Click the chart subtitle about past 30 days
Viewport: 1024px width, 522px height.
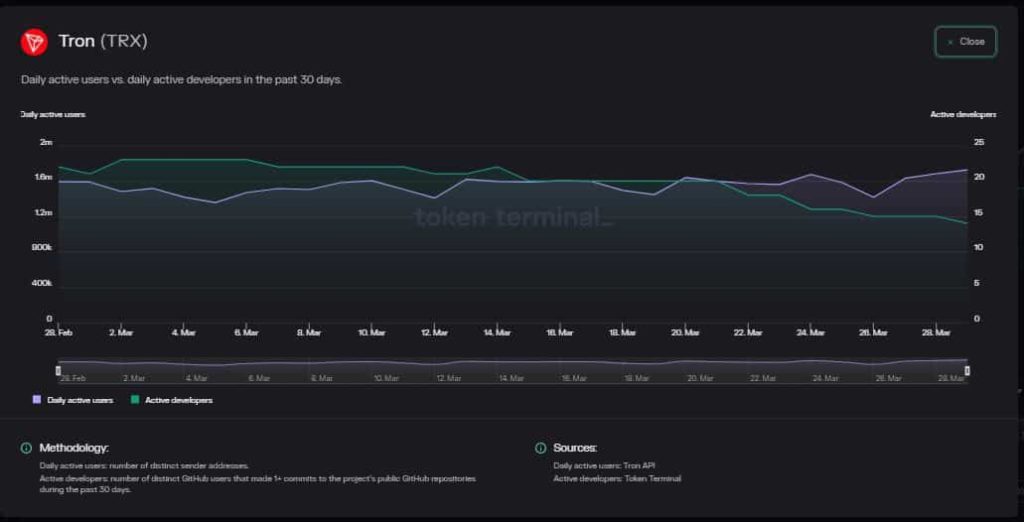[x=181, y=79]
